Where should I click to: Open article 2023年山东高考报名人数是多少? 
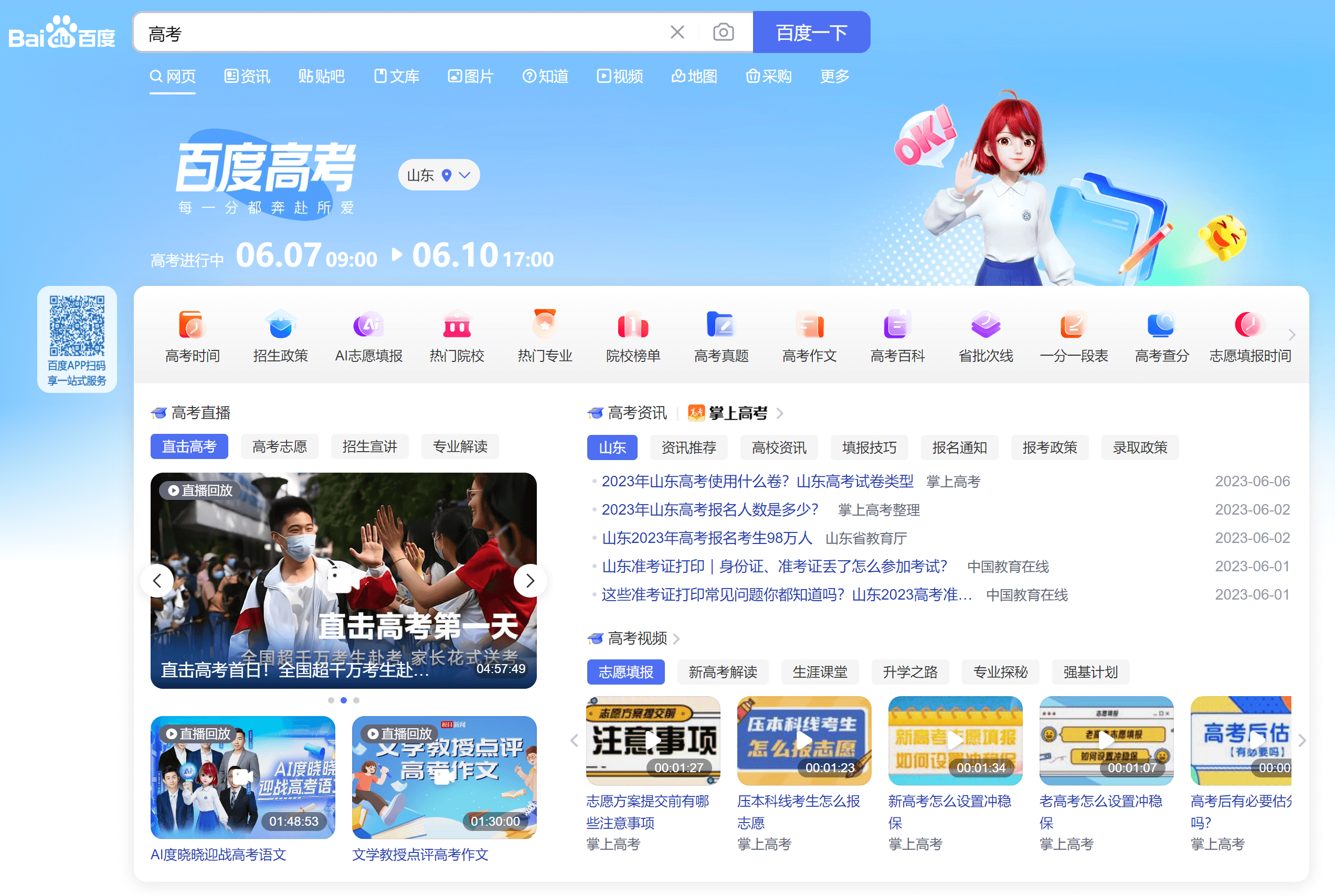pyautogui.click(x=710, y=509)
